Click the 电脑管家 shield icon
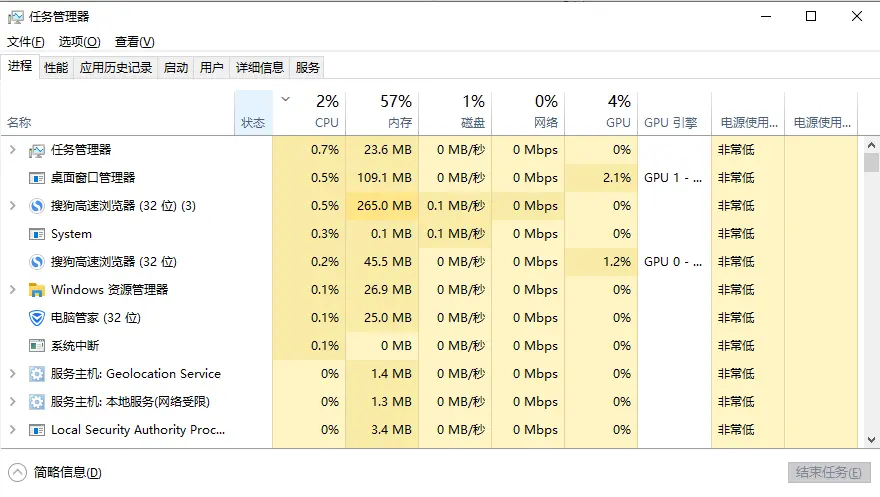880x497 pixels. click(37, 318)
